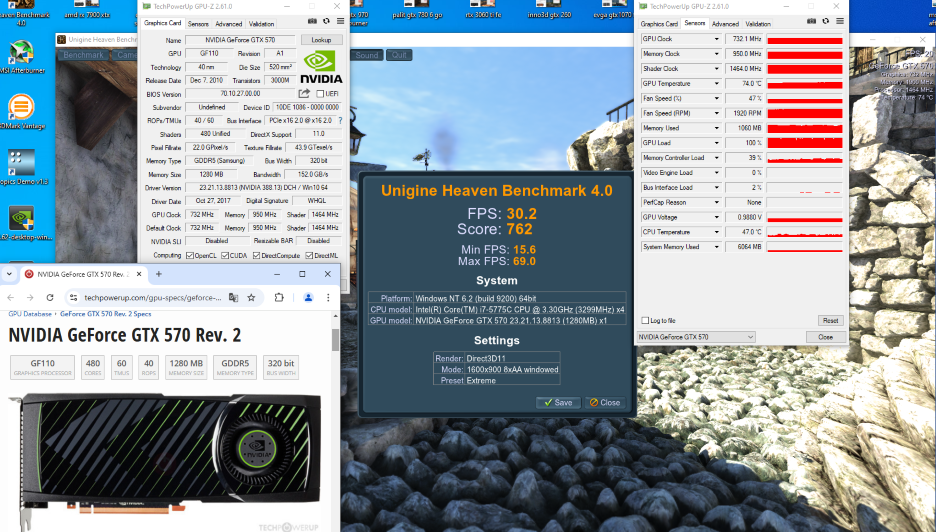Save the Heaven Benchmark results
936x532 pixels.
pos(558,402)
